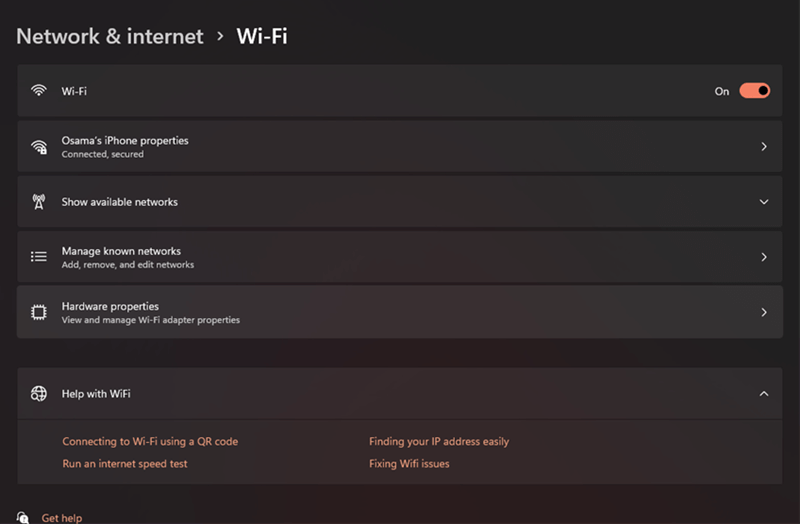Click the Get help icon

coord(23,518)
